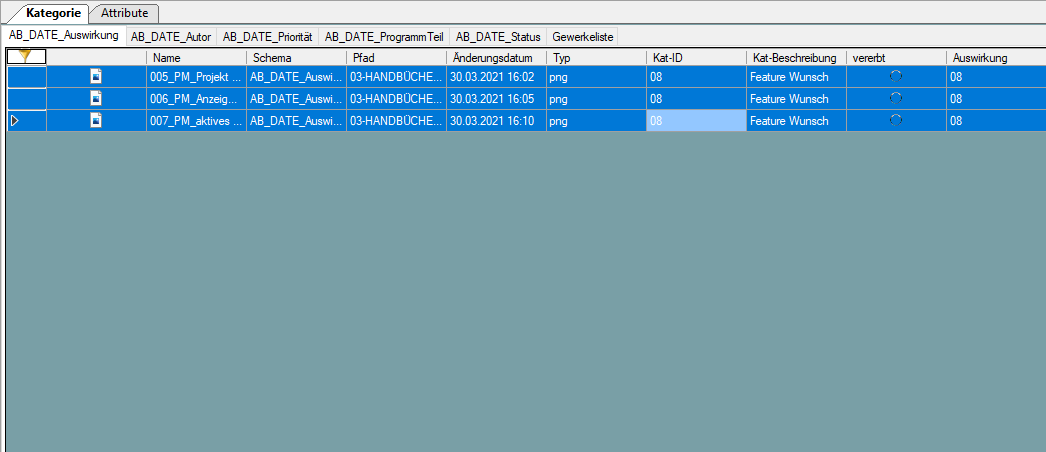Click file icon of 005_PM_Projekt row
The height and width of the screenshot is (452, 1046).
pyautogui.click(x=97, y=77)
